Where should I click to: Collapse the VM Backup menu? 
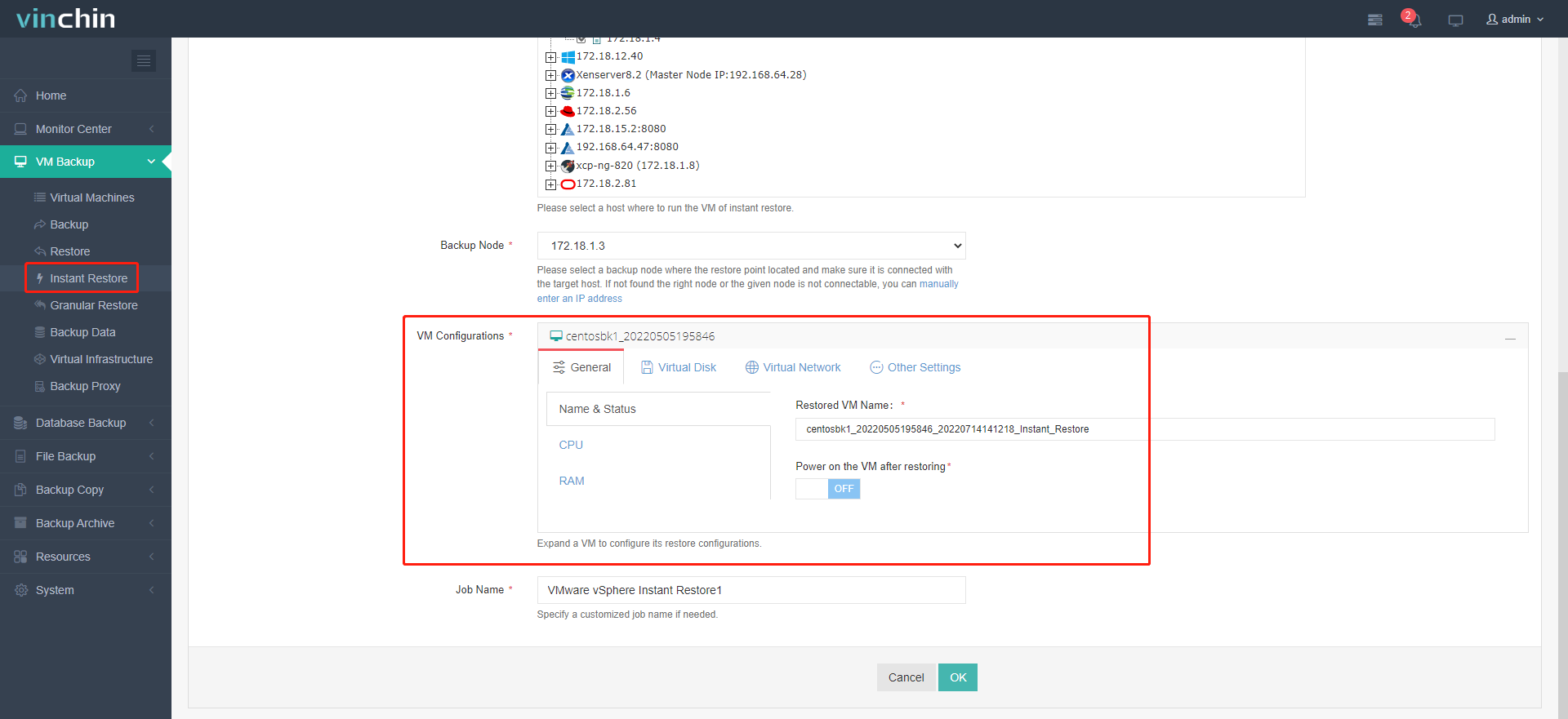(86, 162)
